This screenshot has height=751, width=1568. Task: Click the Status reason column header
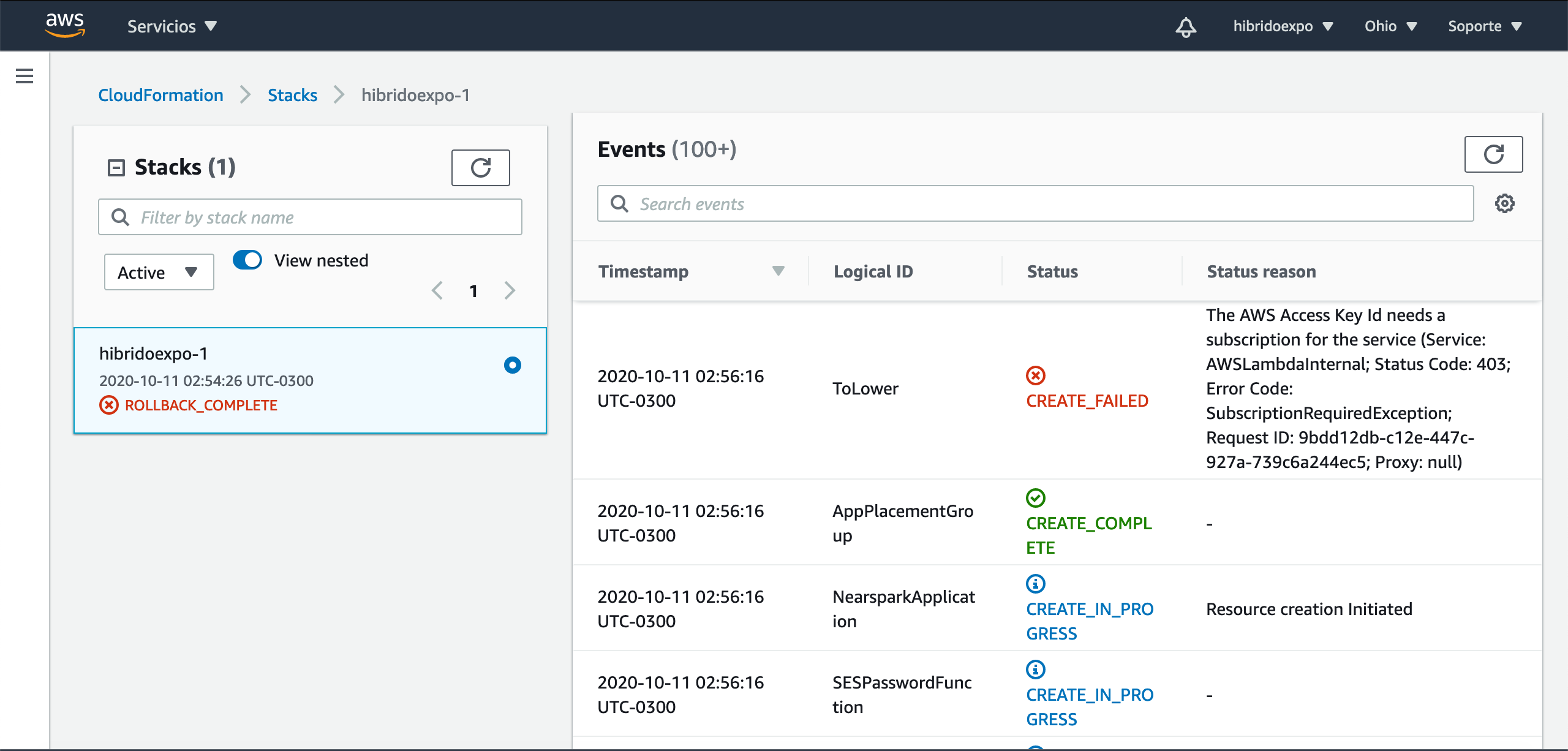1261,271
